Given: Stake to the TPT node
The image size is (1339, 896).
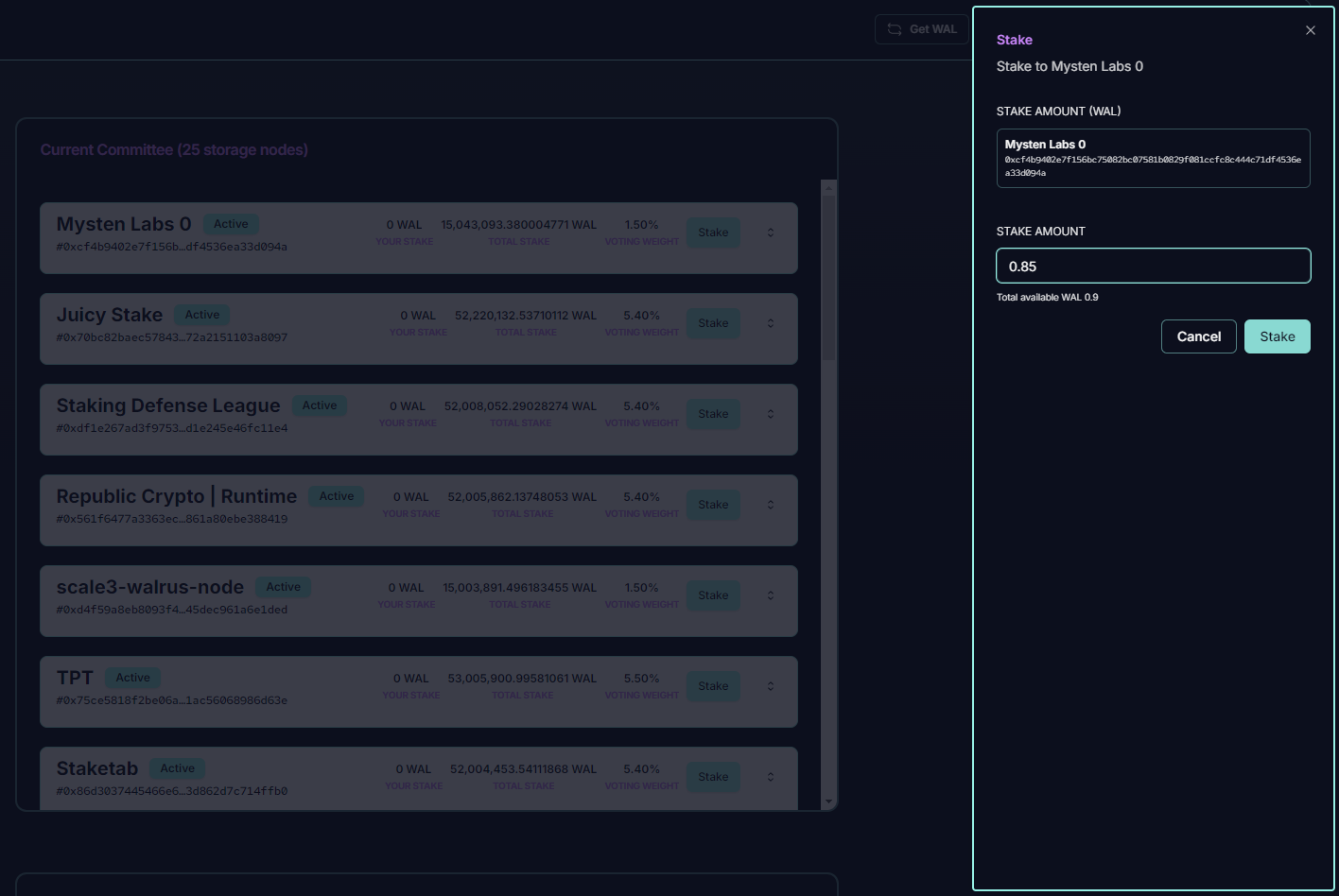Looking at the screenshot, I should 713,686.
